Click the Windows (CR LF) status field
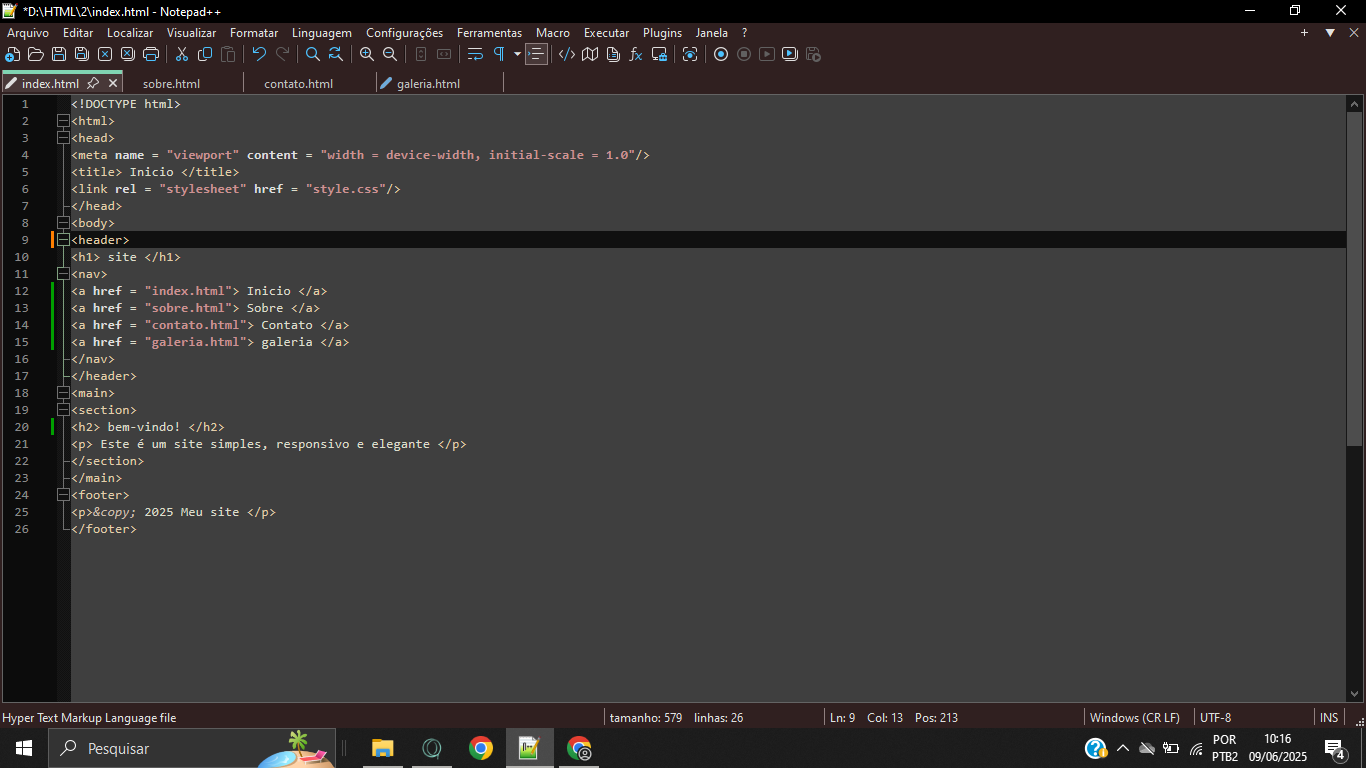 click(1134, 718)
